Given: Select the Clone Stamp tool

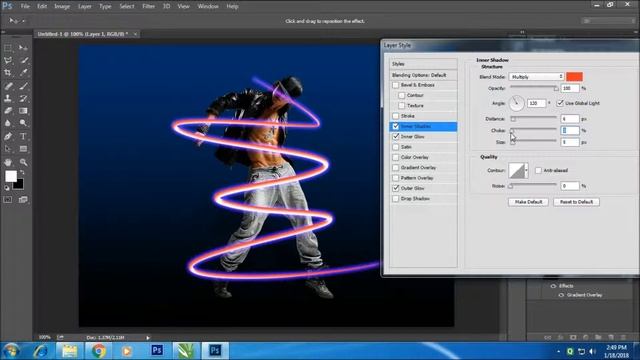Looking at the screenshot, I should [x=8, y=98].
